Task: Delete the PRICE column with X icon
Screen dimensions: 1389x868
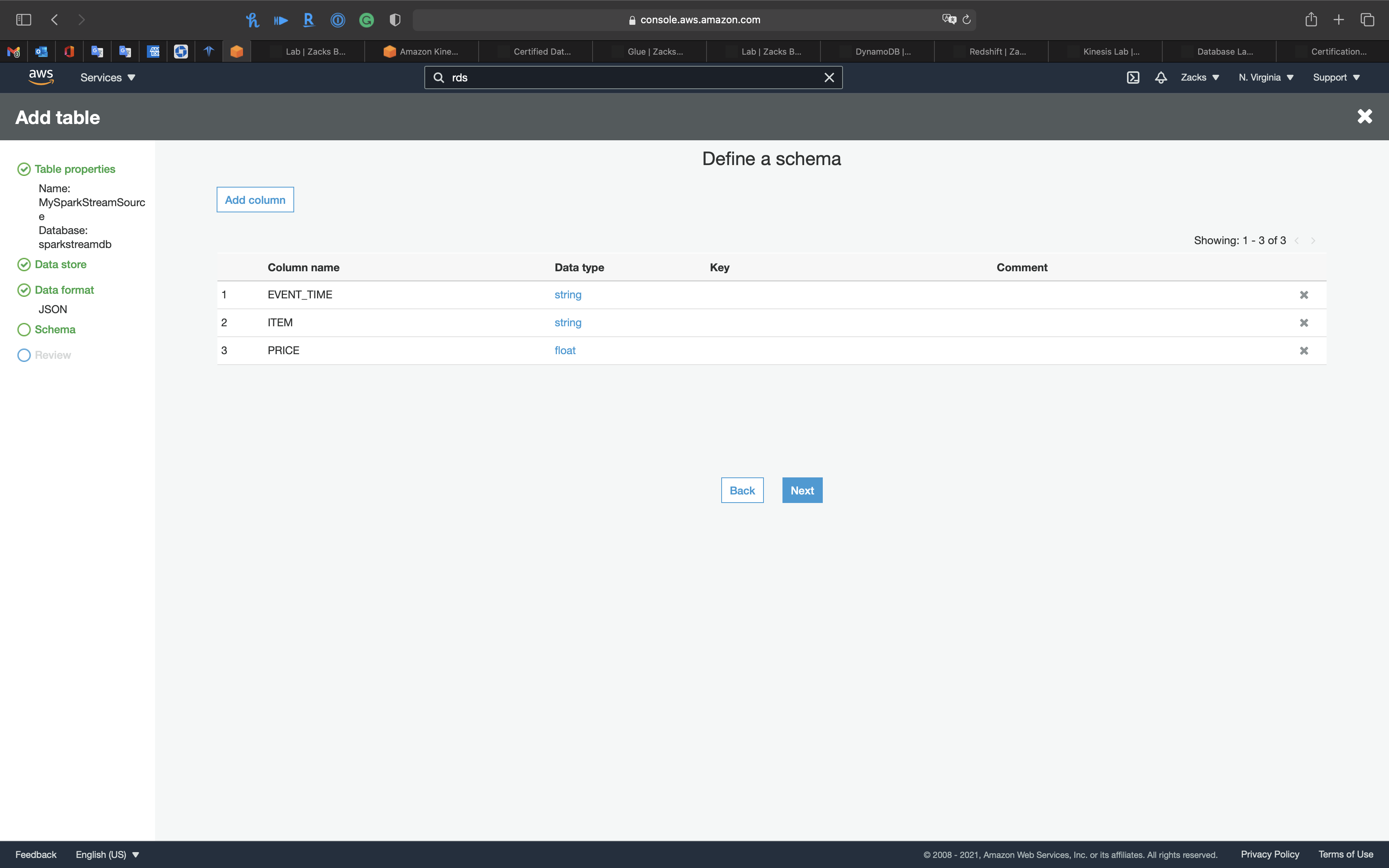Action: pos(1303,351)
